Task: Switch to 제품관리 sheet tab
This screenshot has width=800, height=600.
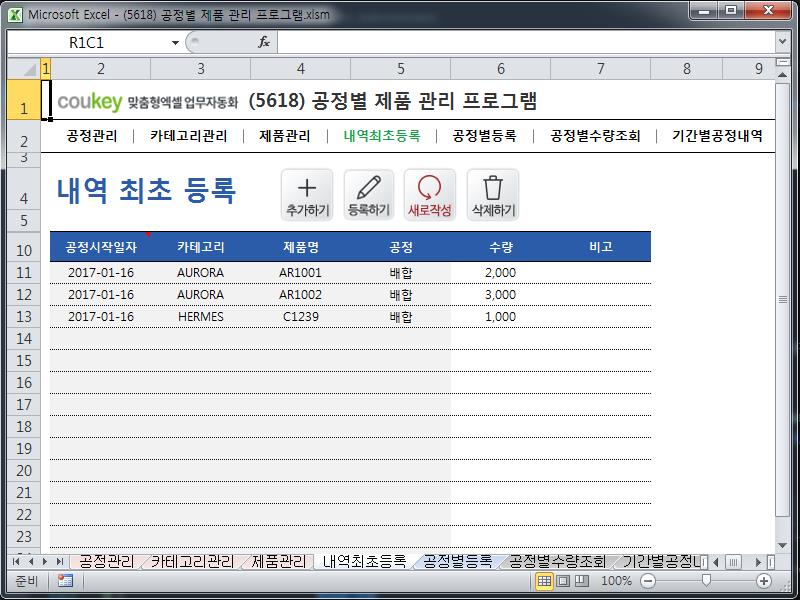Action: (279, 562)
